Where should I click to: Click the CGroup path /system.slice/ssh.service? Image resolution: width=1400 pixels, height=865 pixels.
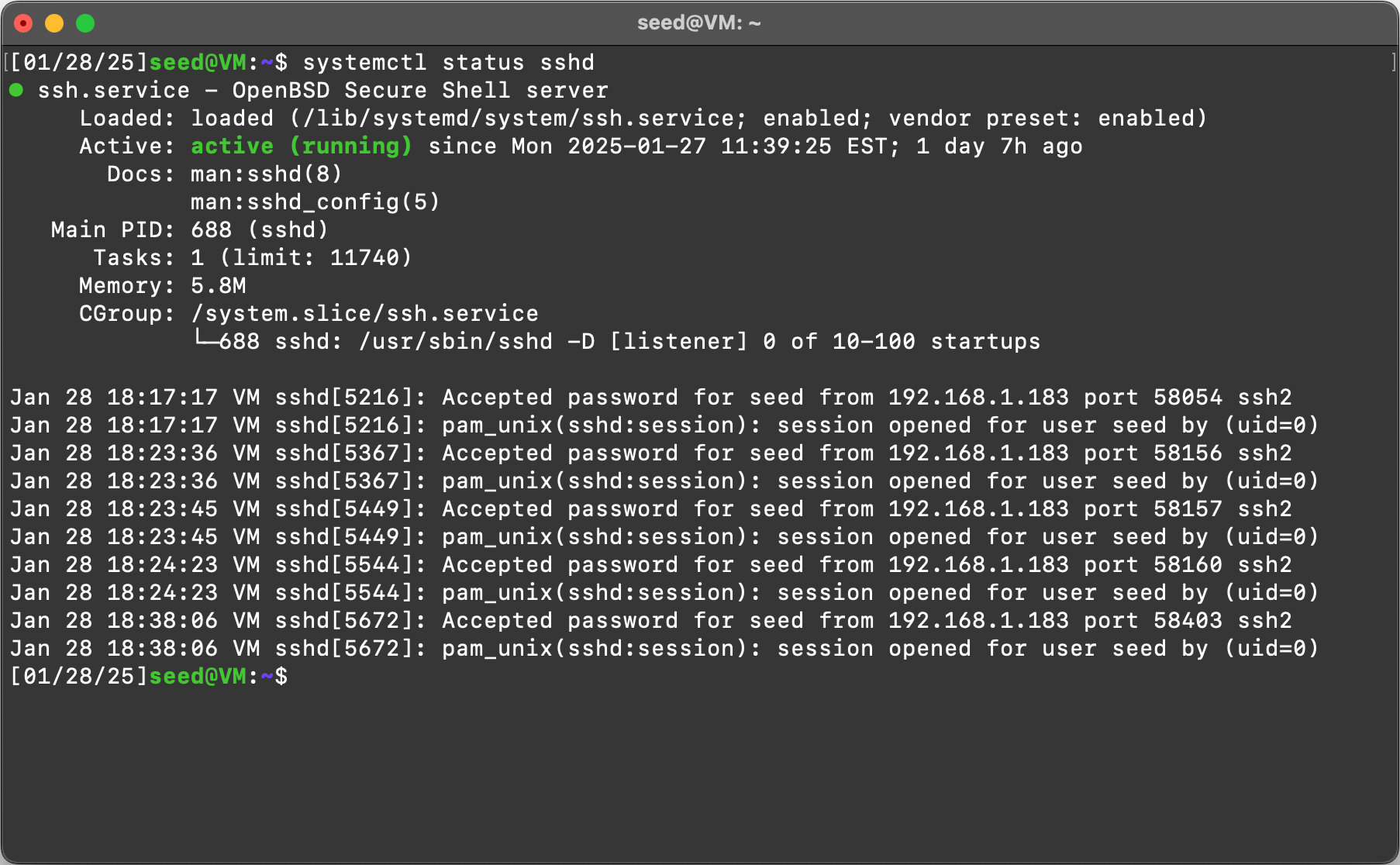364,313
